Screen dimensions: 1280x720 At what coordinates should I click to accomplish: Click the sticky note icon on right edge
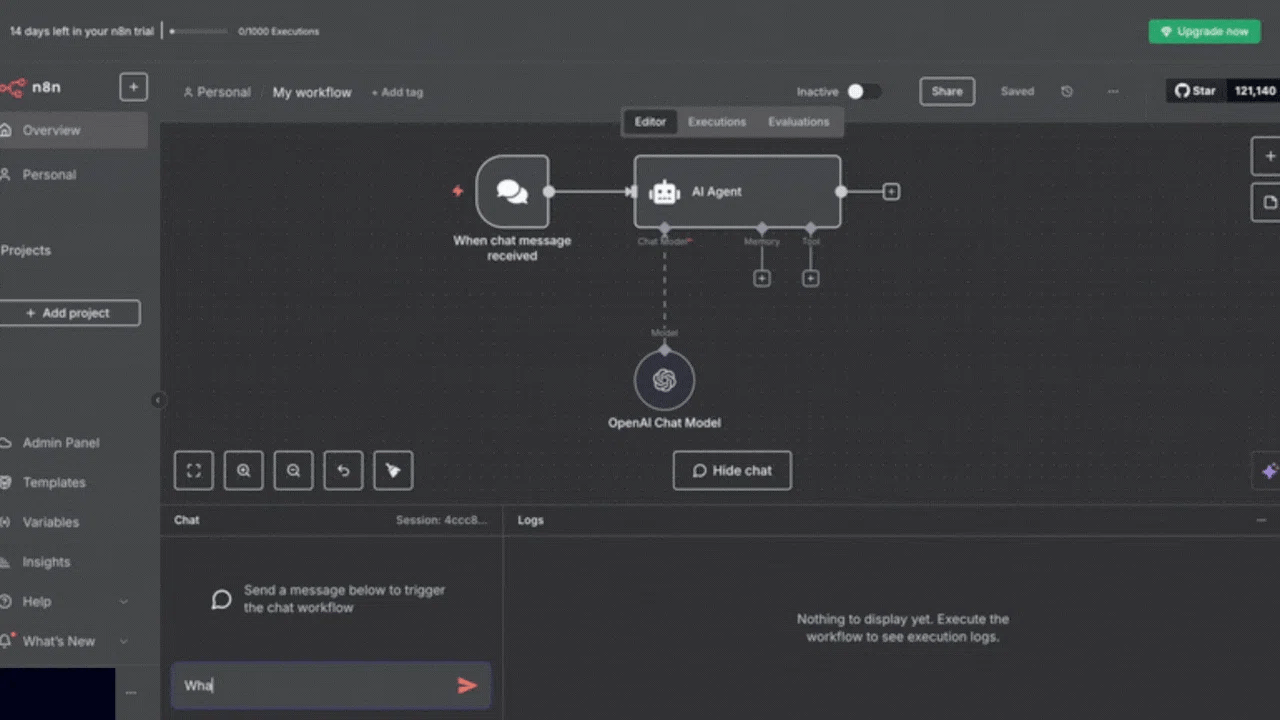coord(1268,202)
